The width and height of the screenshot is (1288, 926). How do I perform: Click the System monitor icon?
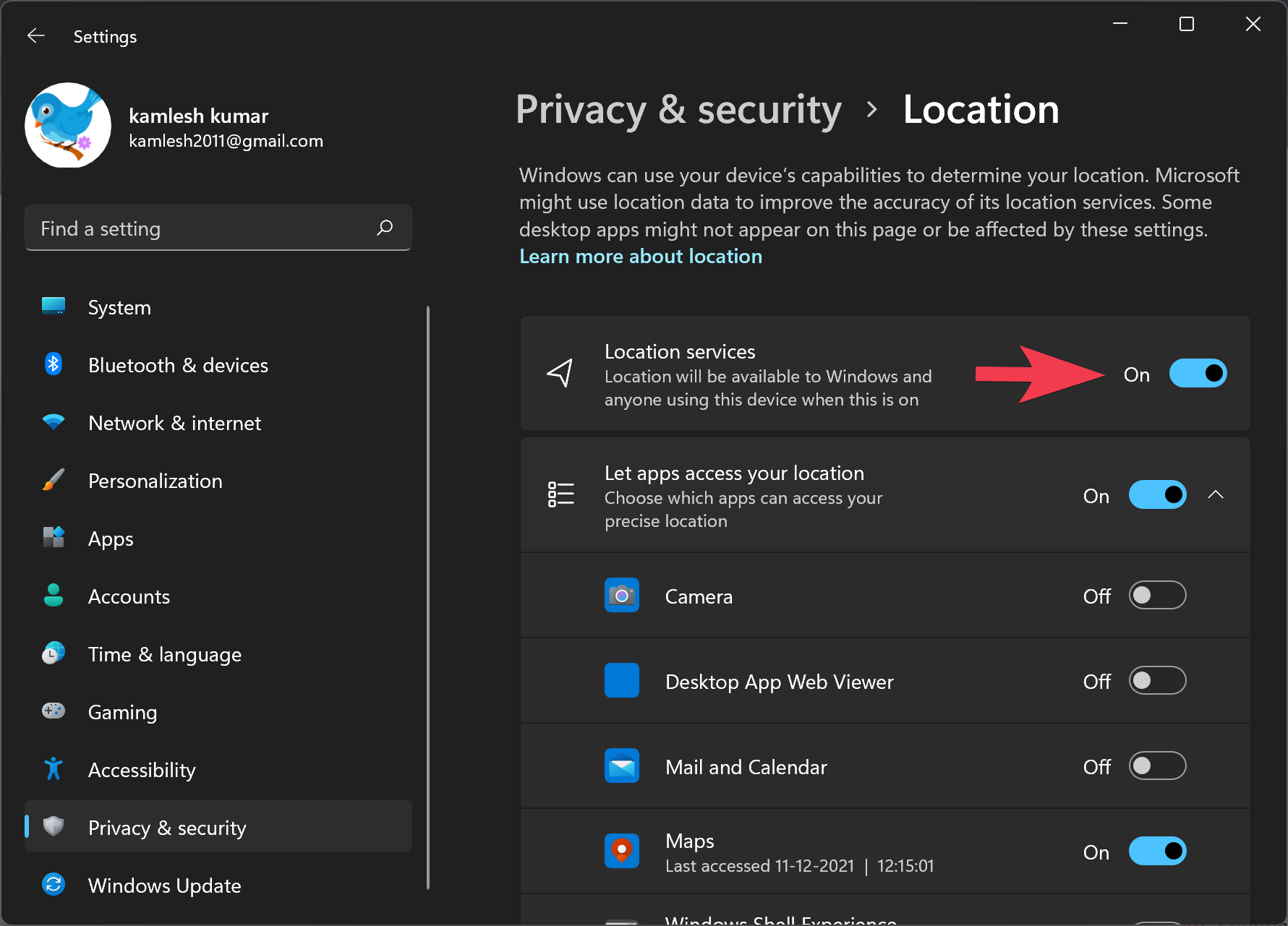click(x=54, y=306)
